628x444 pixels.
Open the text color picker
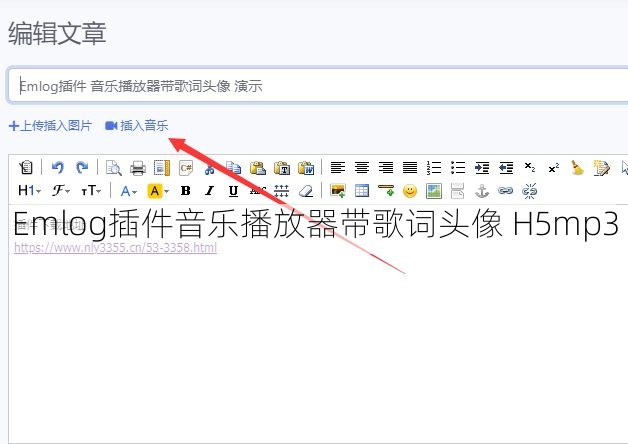(129, 191)
